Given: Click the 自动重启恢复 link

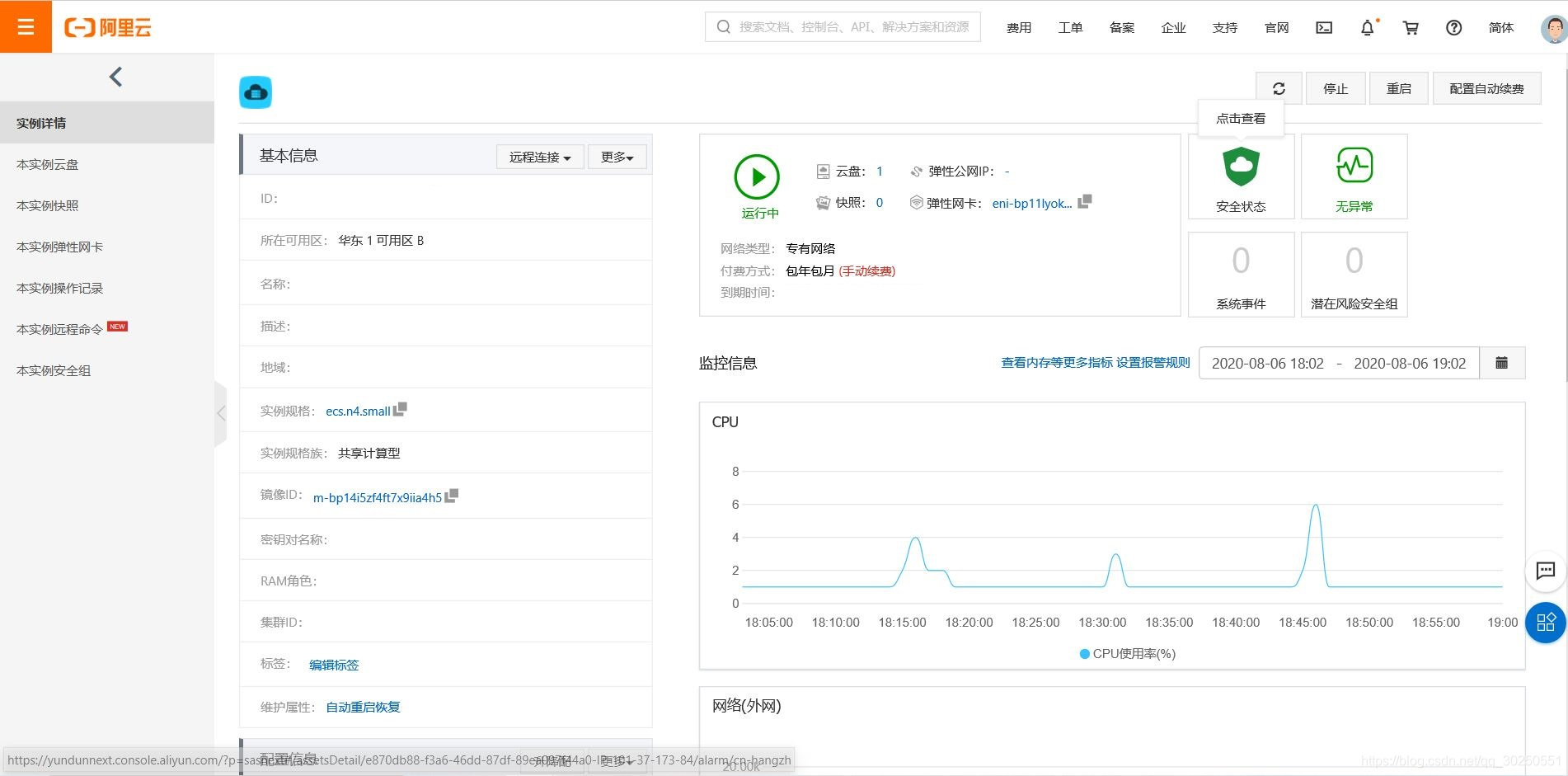Looking at the screenshot, I should tap(363, 707).
